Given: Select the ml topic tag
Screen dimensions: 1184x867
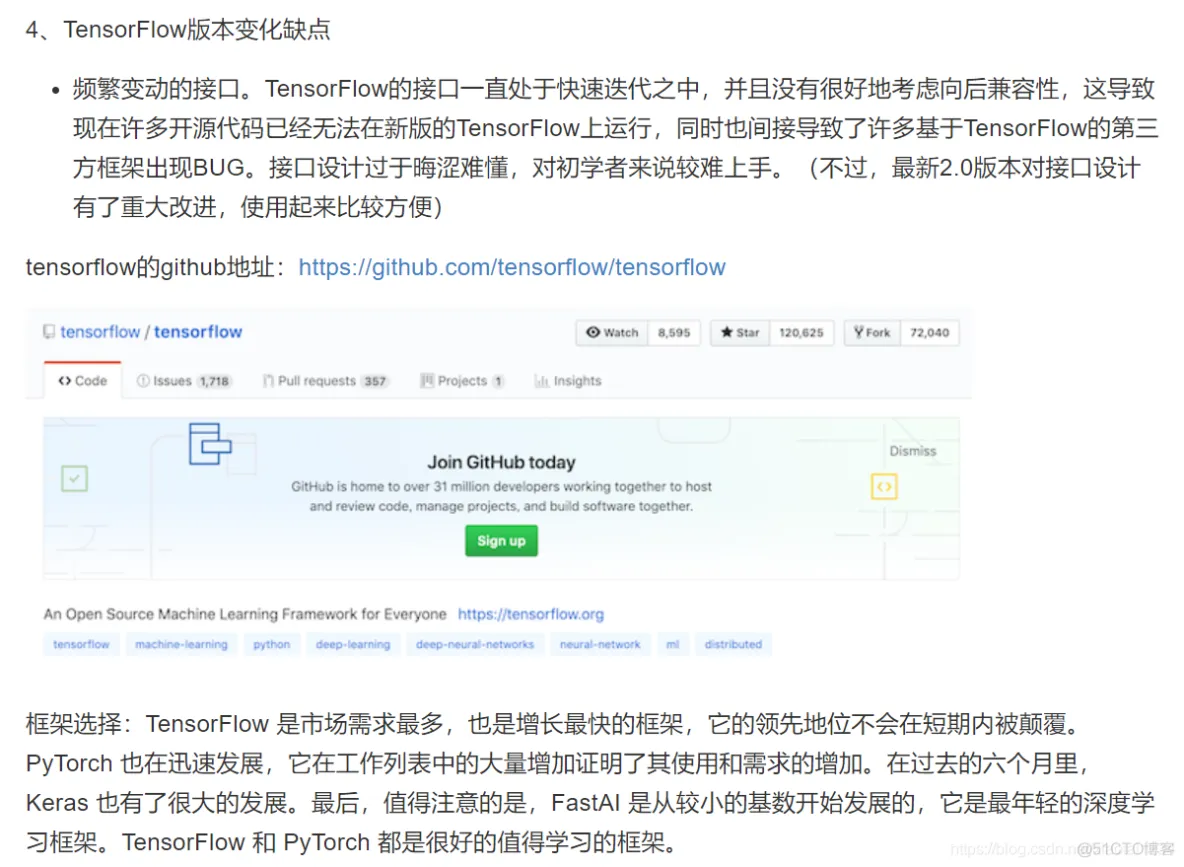Looking at the screenshot, I should point(673,644).
